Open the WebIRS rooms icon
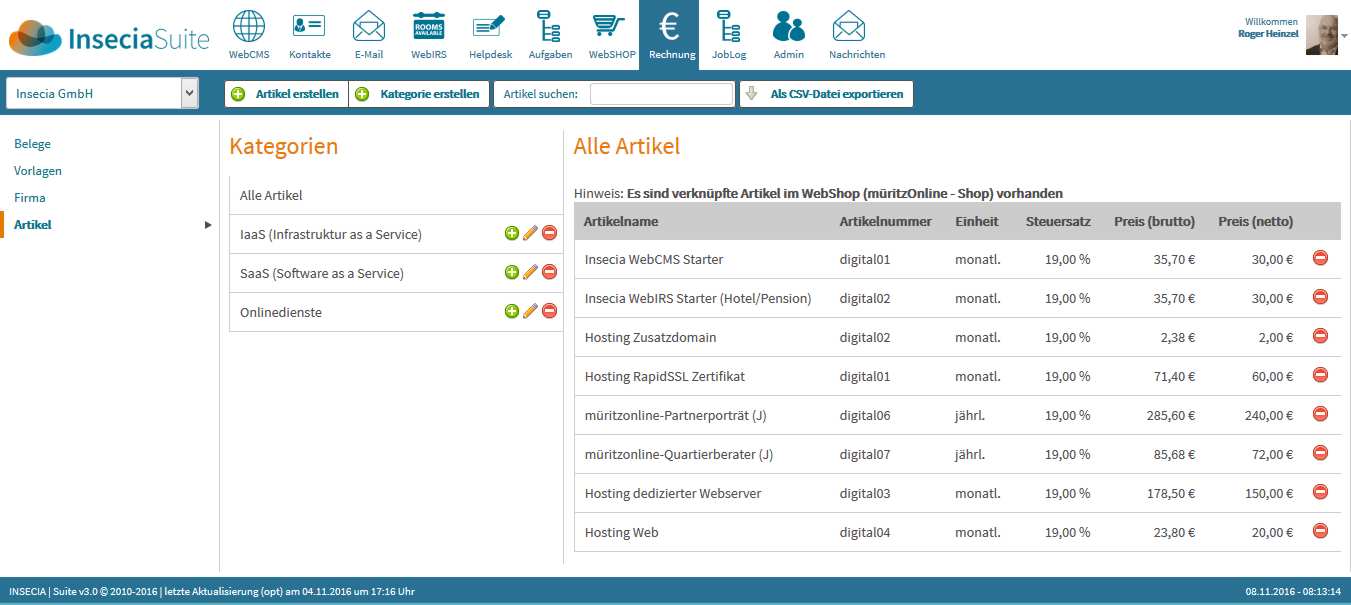1351x605 pixels. point(428,27)
